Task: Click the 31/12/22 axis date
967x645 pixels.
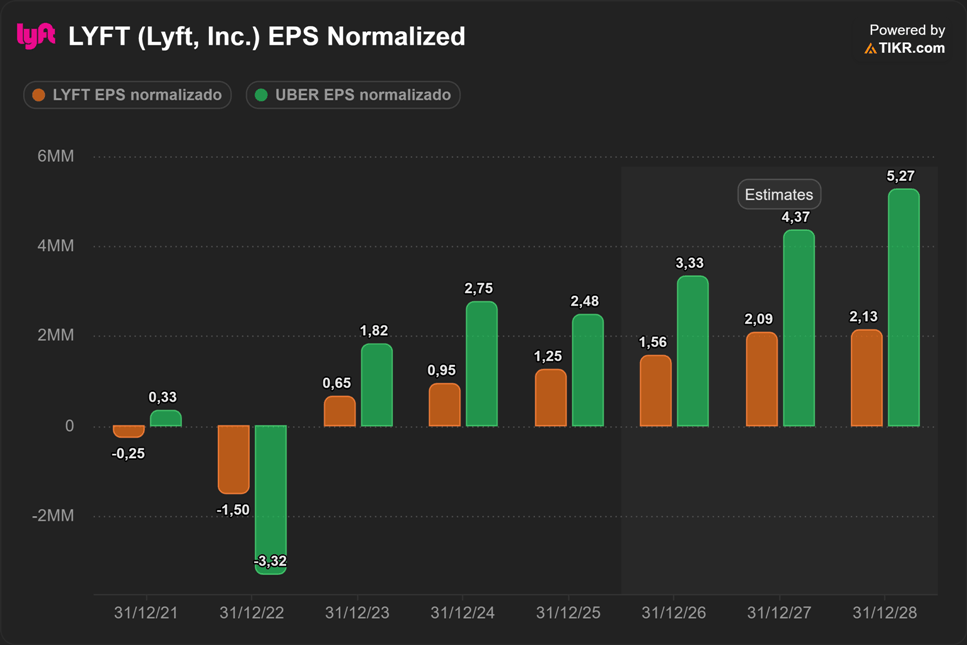Action: point(252,613)
